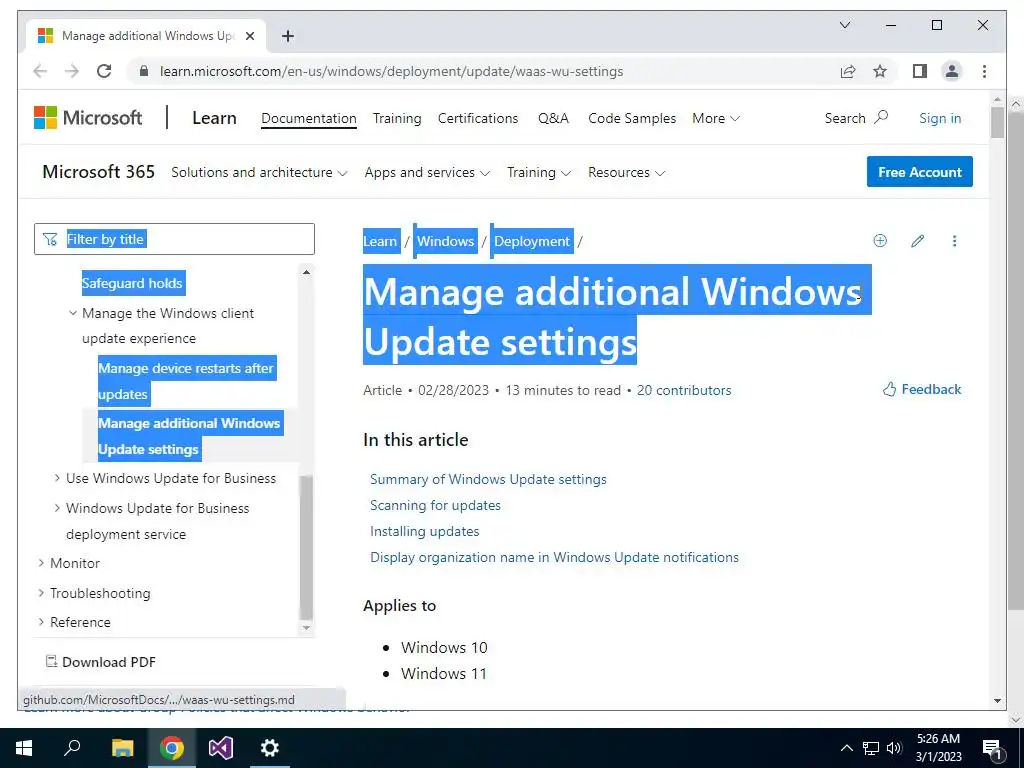
Task: Click the 20 contributors link
Action: coord(684,390)
